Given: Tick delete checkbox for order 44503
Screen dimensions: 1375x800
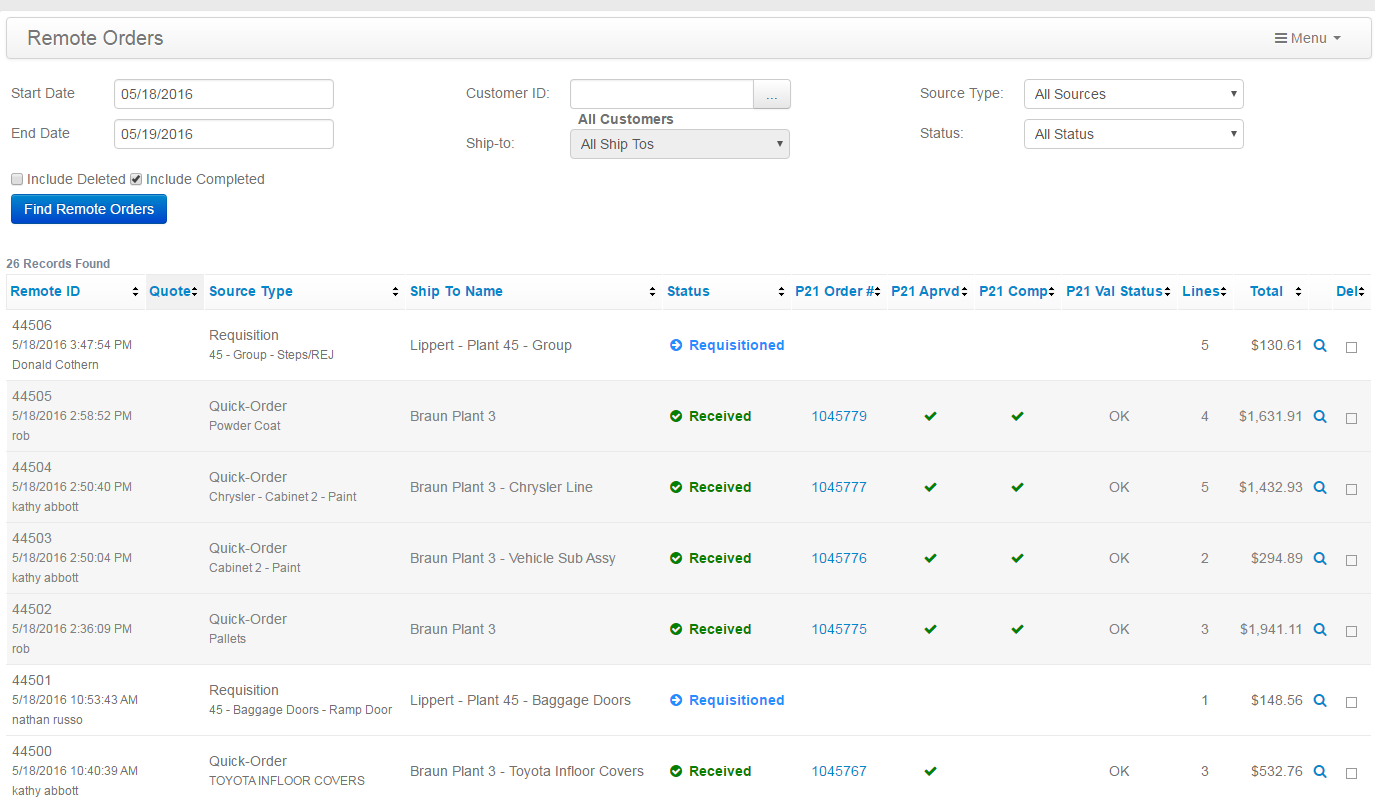Looking at the screenshot, I should click(x=1351, y=561).
